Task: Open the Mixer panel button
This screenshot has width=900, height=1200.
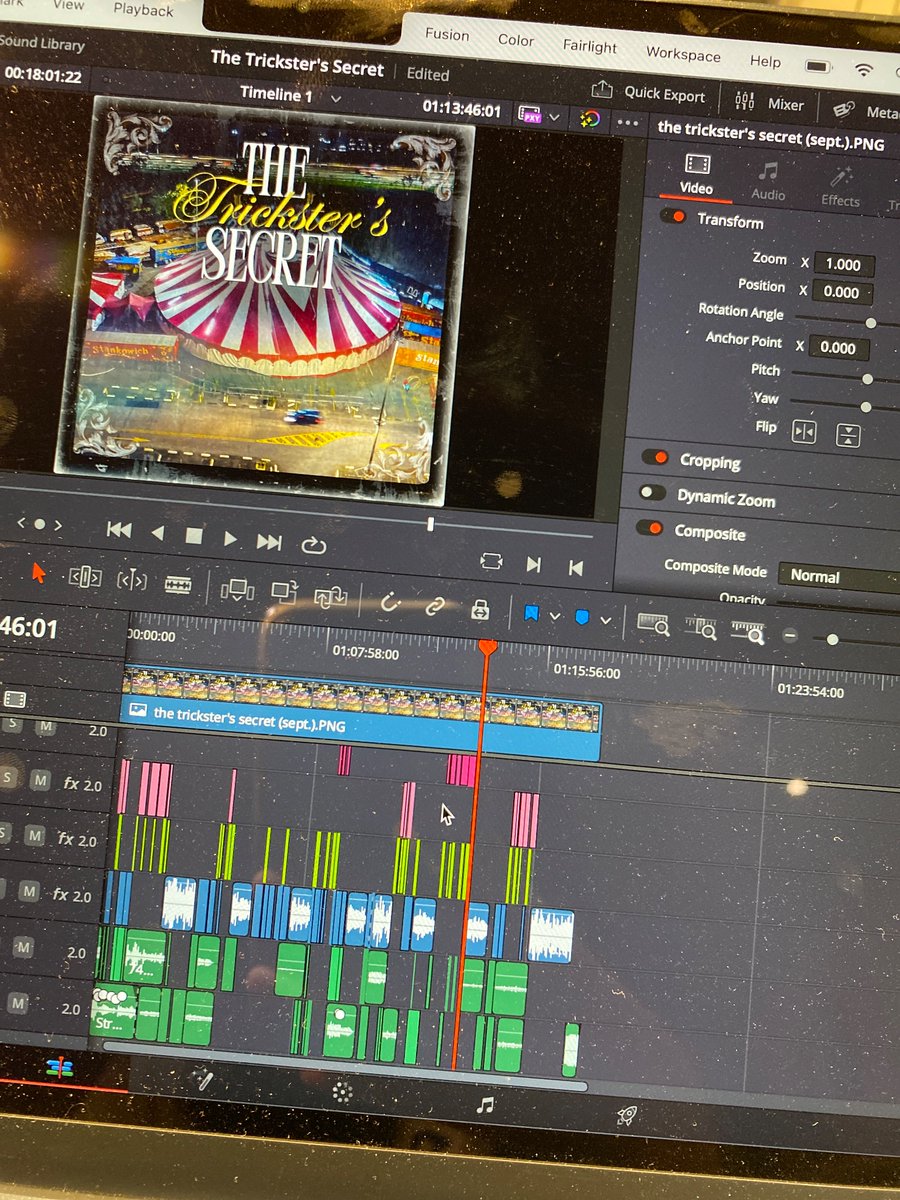Action: [770, 102]
